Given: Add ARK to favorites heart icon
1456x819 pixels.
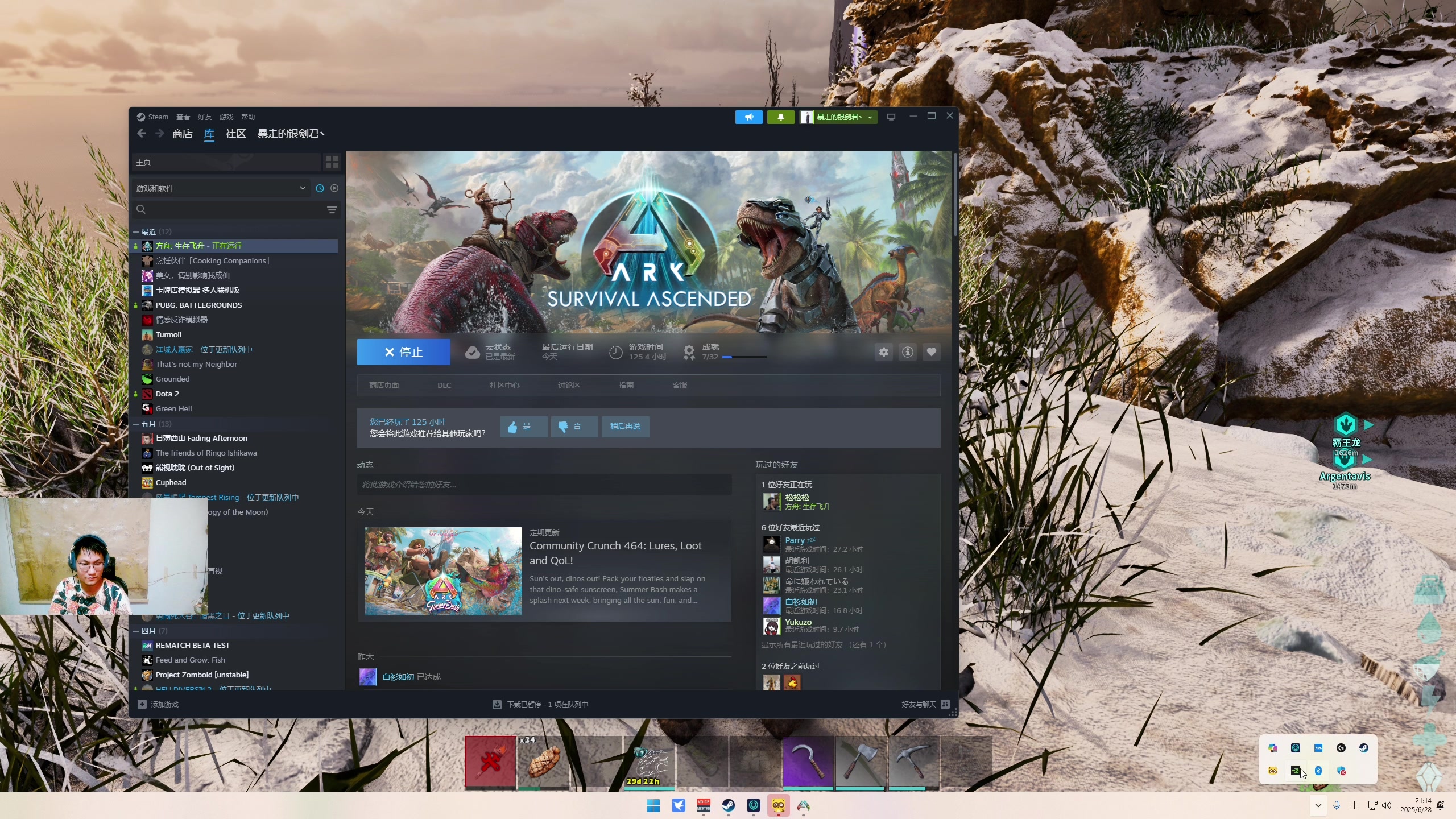Looking at the screenshot, I should pos(931,352).
